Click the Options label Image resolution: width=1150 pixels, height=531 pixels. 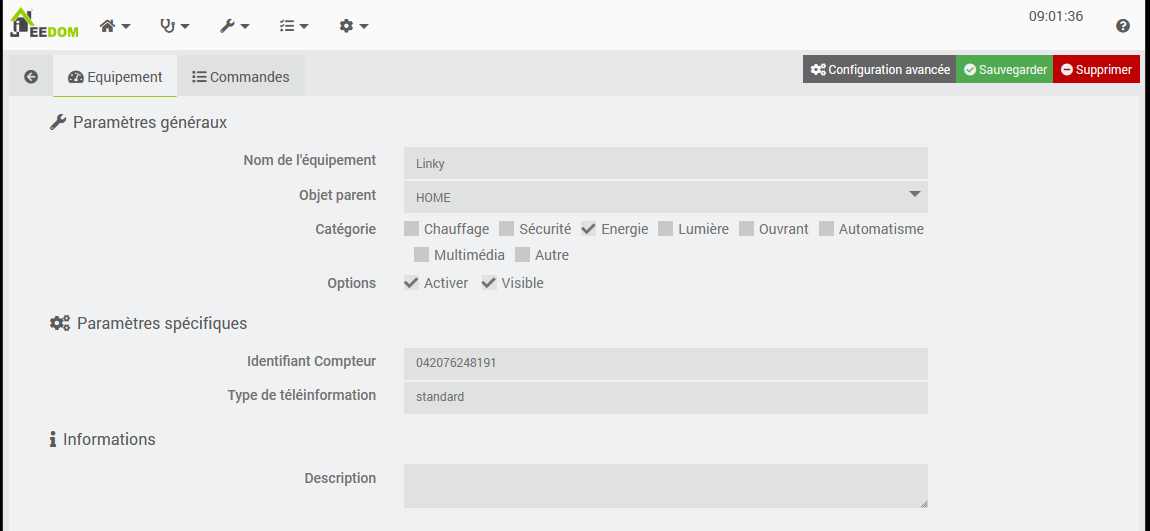point(351,283)
